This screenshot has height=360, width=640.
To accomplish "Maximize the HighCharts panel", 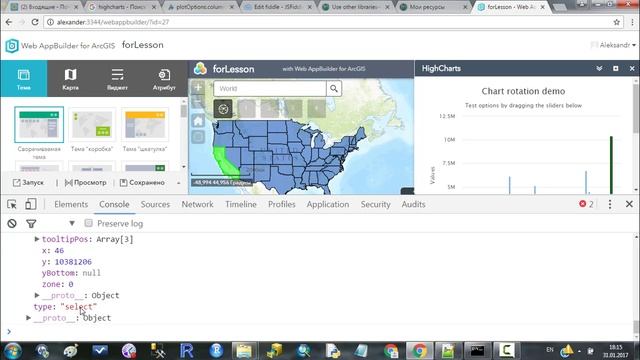I will 616,69.
